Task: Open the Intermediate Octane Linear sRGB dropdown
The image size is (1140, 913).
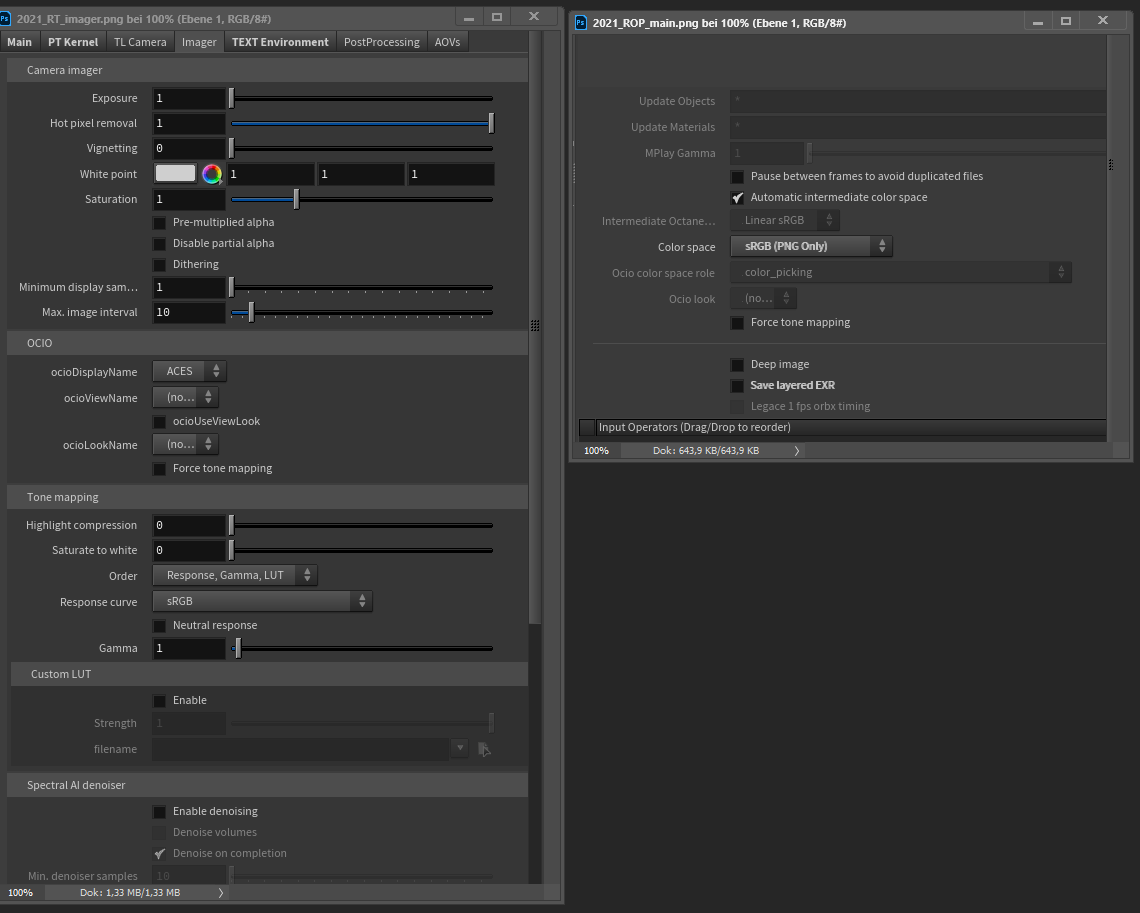Action: pos(785,220)
